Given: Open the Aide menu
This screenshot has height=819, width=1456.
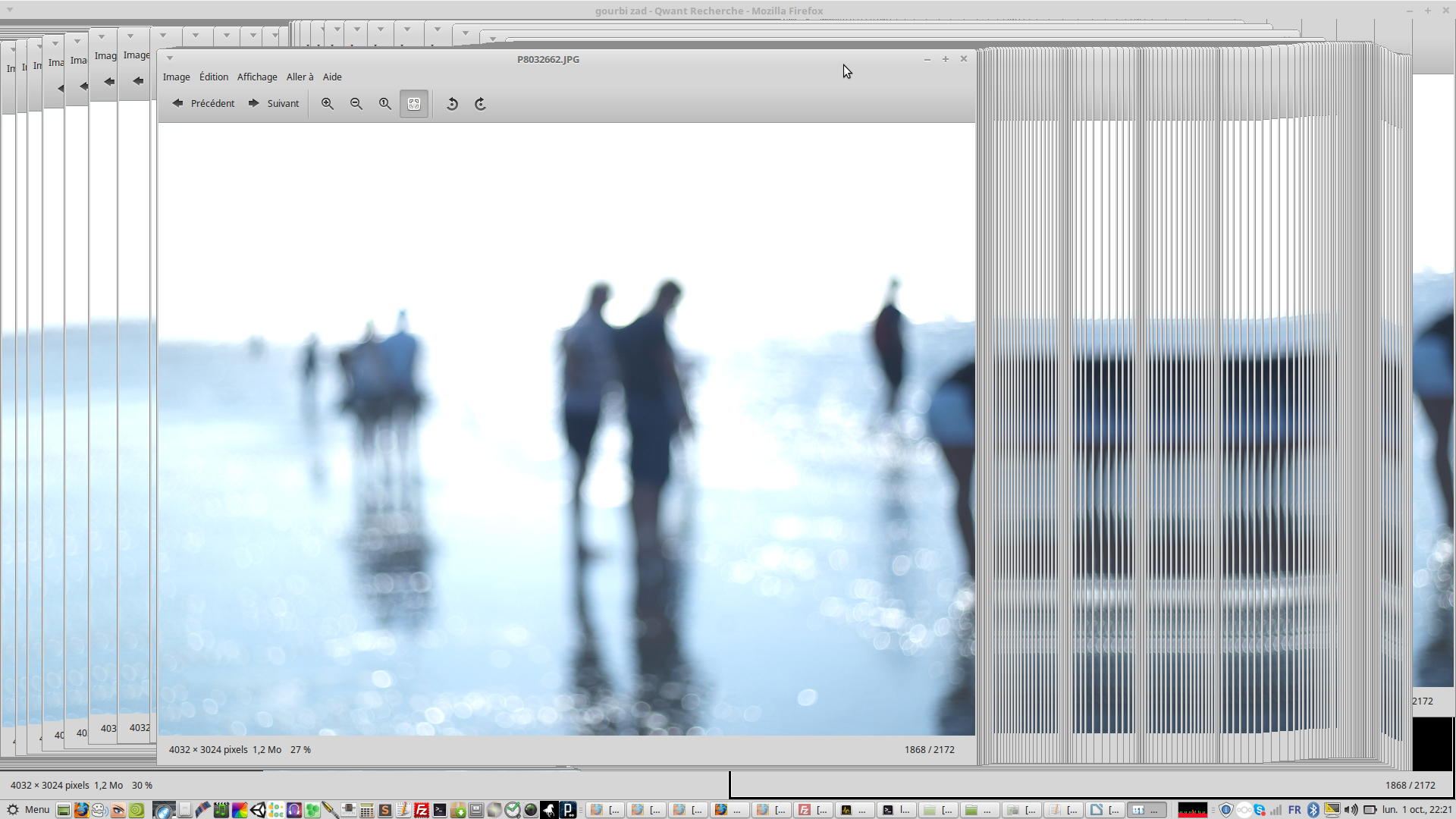Looking at the screenshot, I should [x=332, y=77].
